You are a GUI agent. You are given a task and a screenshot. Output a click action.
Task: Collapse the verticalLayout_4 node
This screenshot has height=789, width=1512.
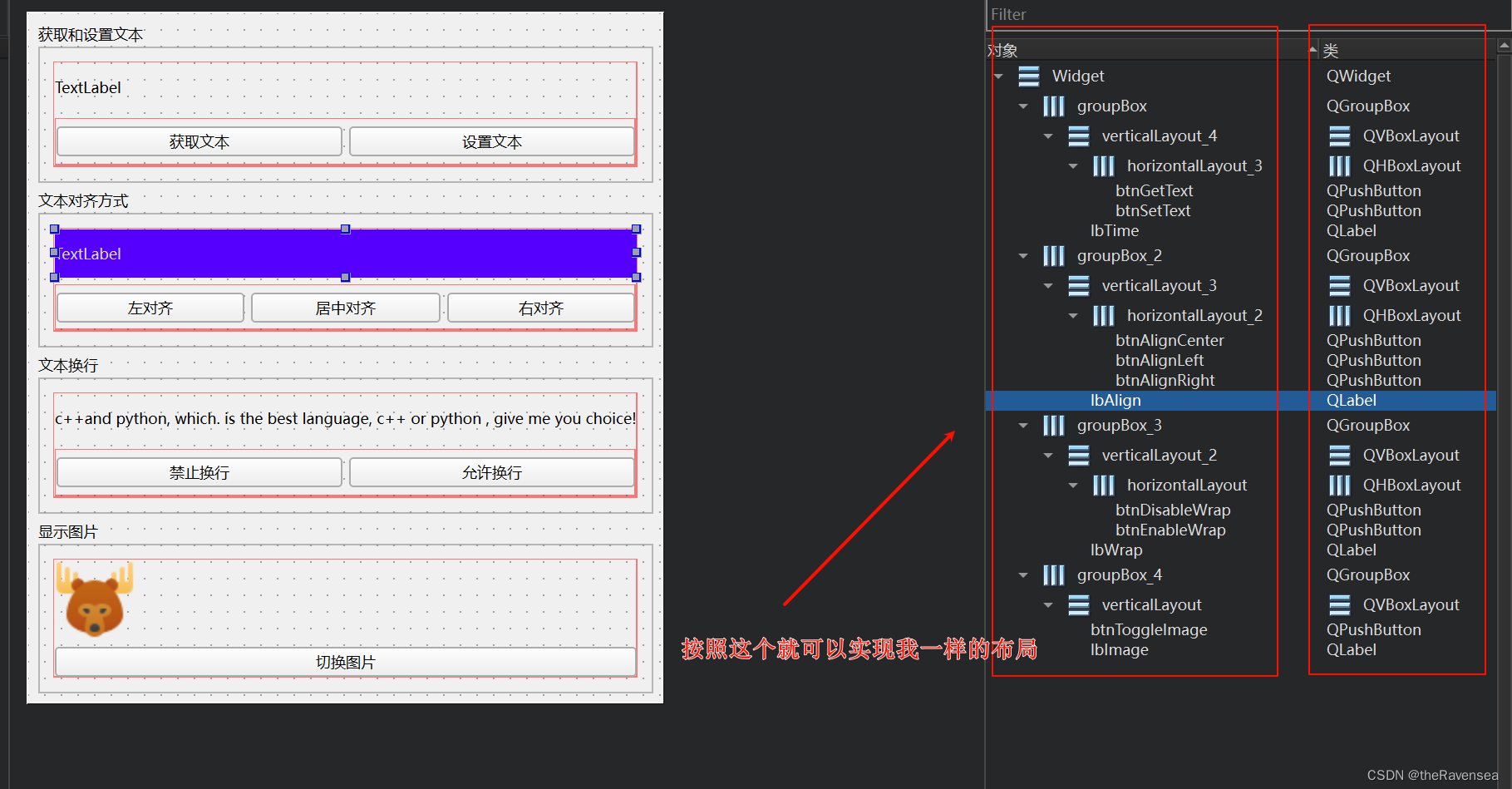coord(1048,136)
